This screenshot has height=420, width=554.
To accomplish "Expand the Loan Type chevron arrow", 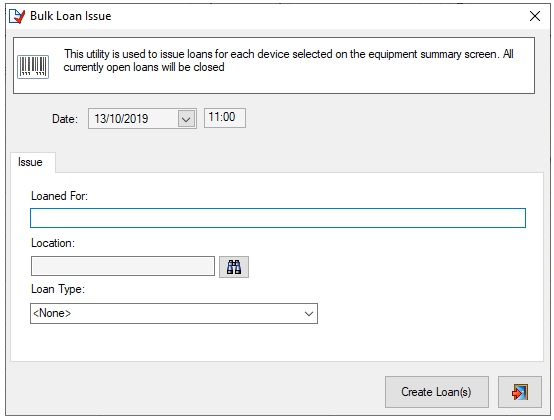I will pos(309,313).
